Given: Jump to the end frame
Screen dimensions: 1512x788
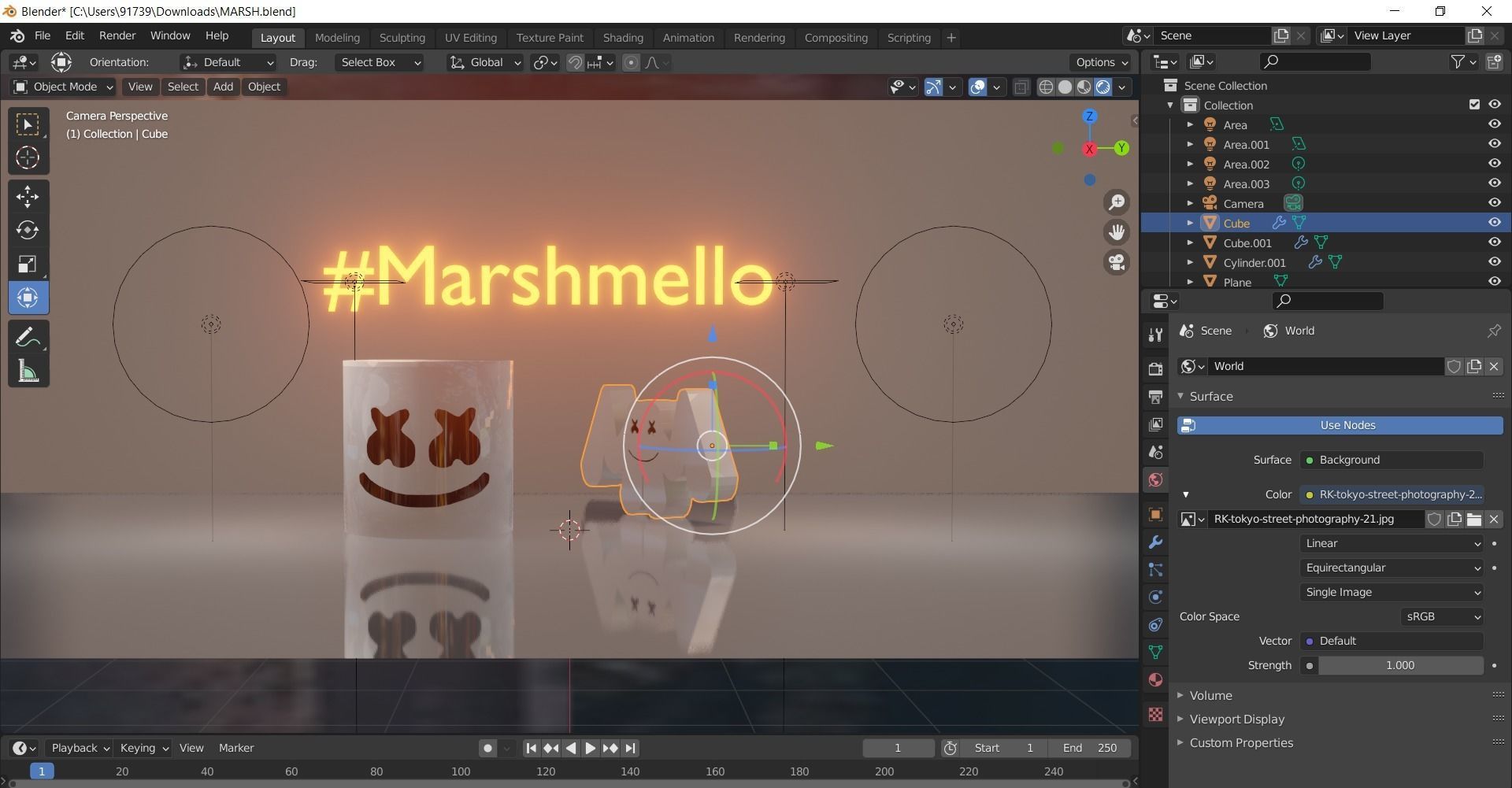Looking at the screenshot, I should tap(631, 748).
